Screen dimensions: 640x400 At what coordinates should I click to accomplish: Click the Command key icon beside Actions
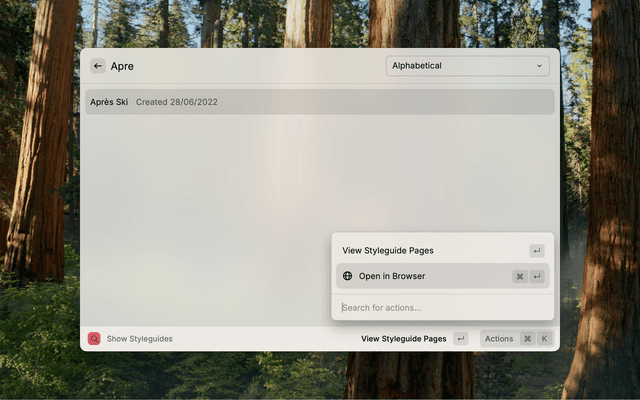coord(528,339)
